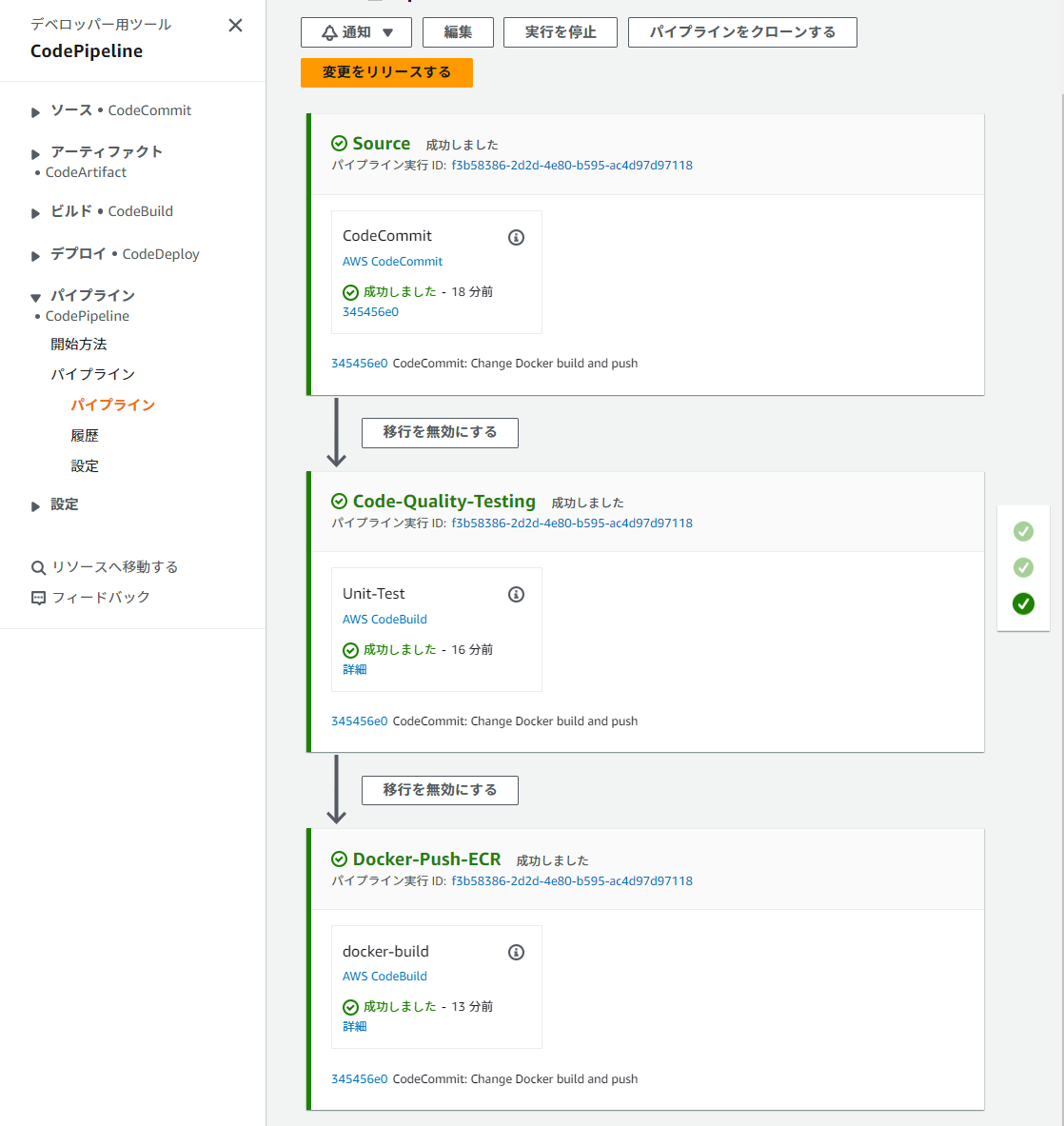
Task: Click the bell icon in the 通知 button
Action: (329, 33)
